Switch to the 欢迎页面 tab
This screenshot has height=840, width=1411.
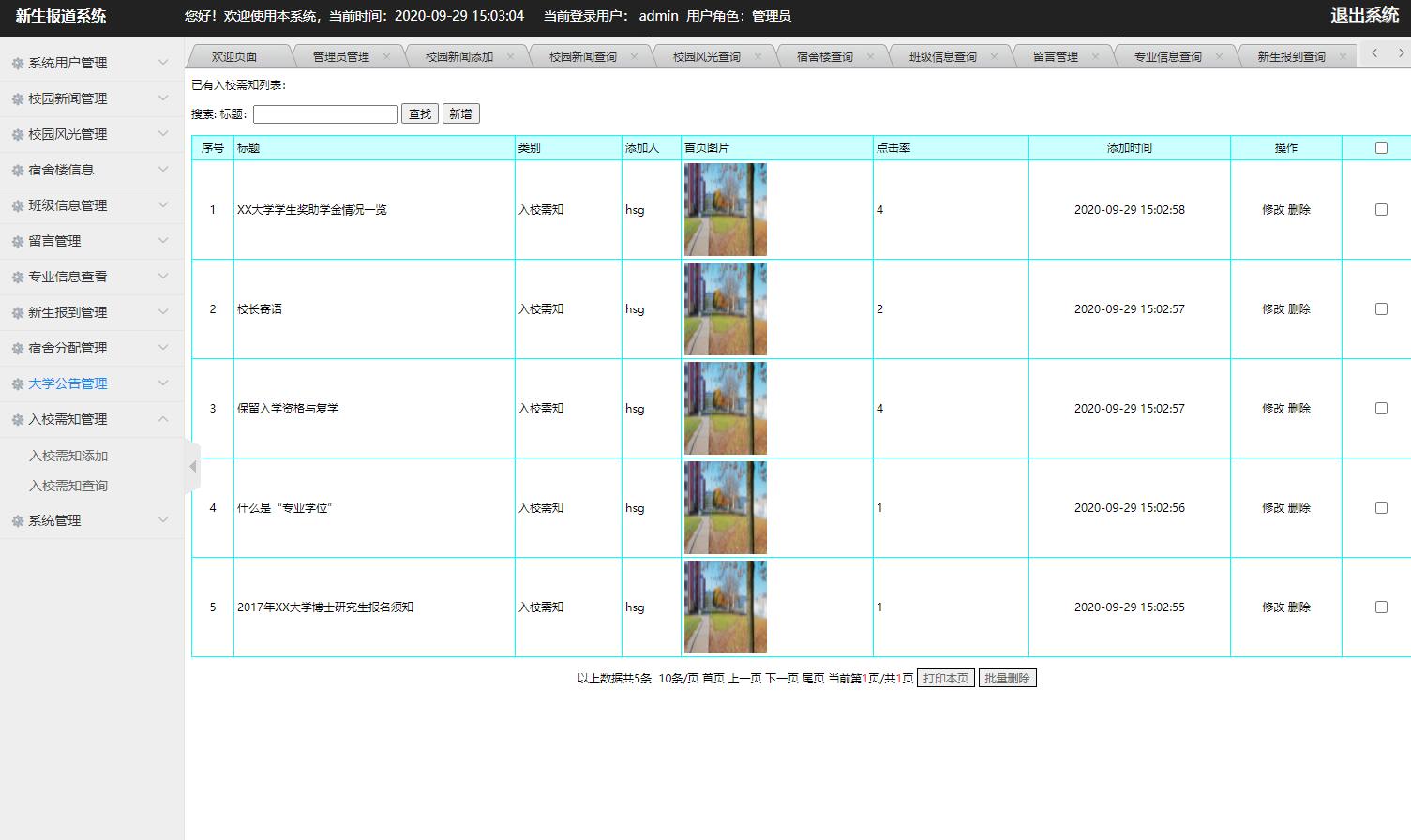(x=236, y=55)
